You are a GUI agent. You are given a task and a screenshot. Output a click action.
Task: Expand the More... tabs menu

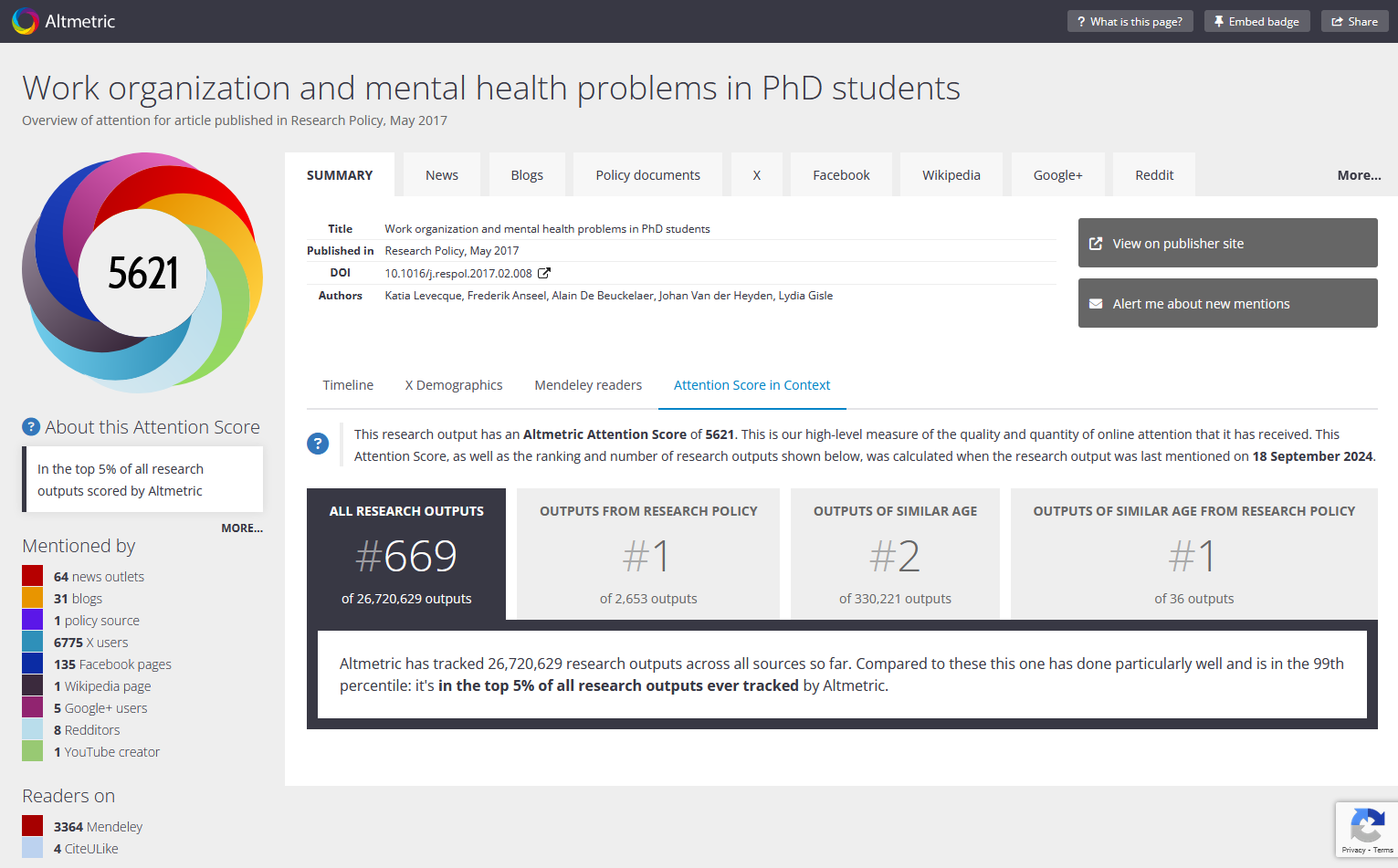(1359, 175)
